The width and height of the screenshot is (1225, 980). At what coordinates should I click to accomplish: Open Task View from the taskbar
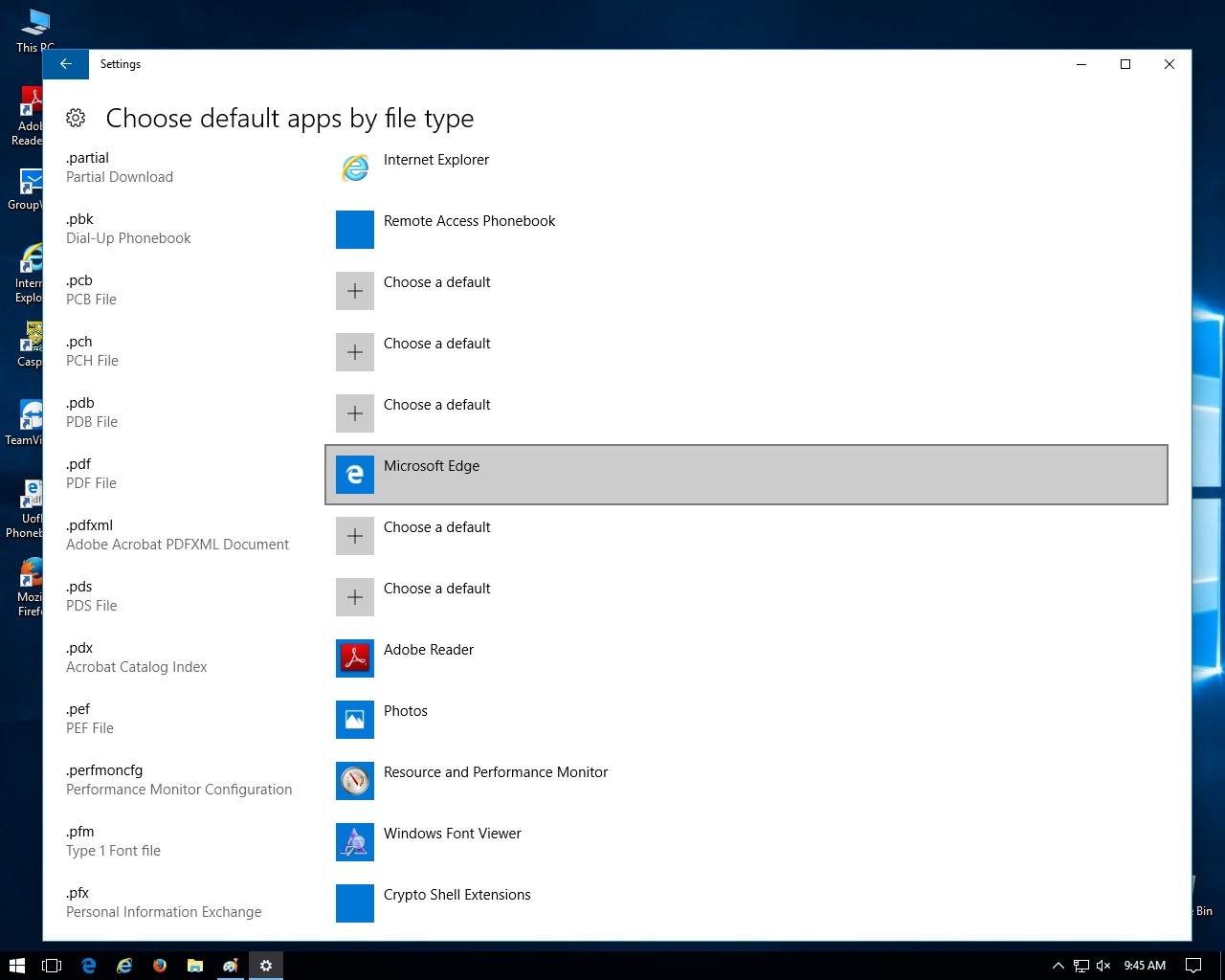point(52,966)
